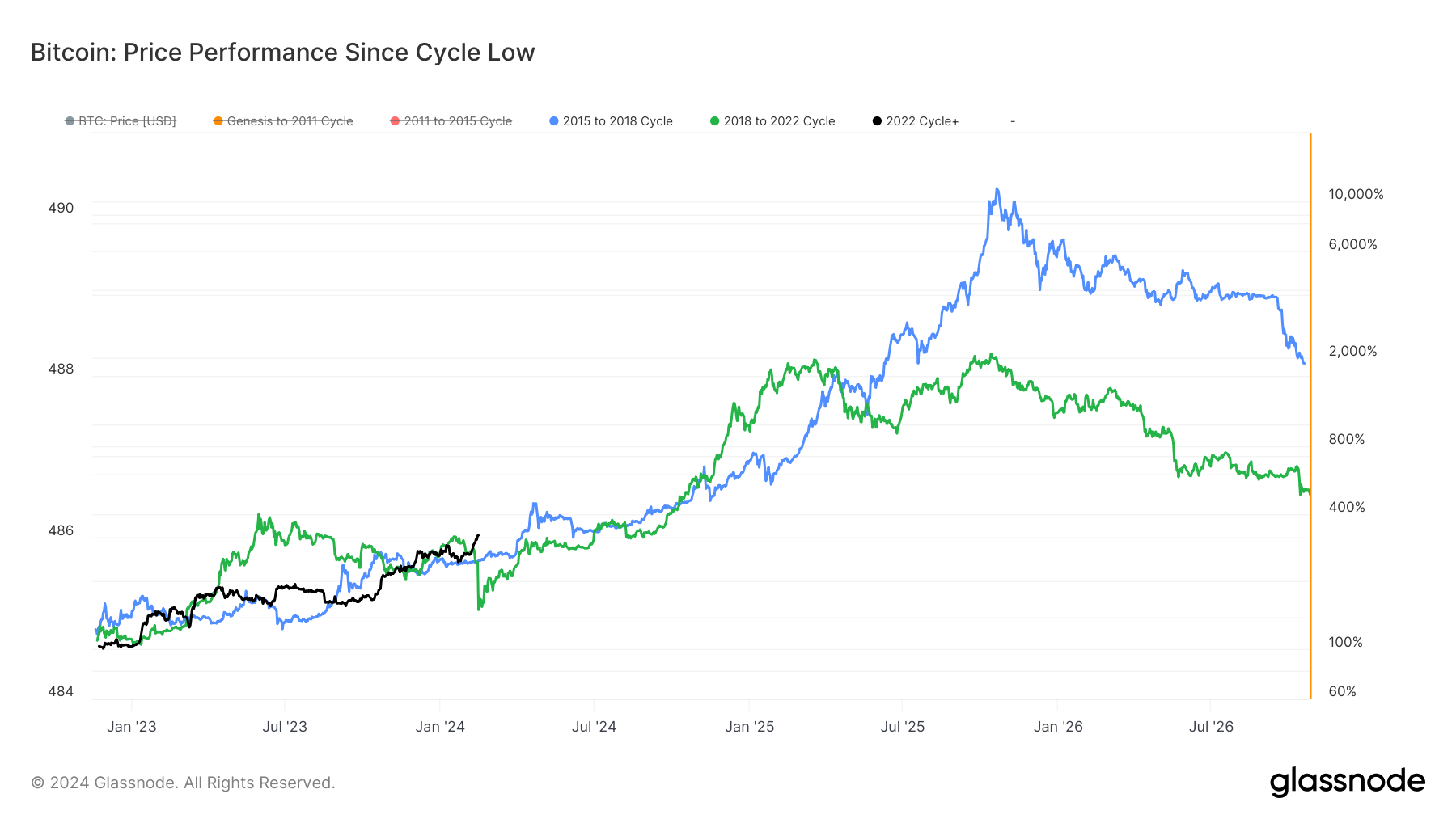Click the 490 left axis label
The width and height of the screenshot is (1456, 819).
[61, 208]
